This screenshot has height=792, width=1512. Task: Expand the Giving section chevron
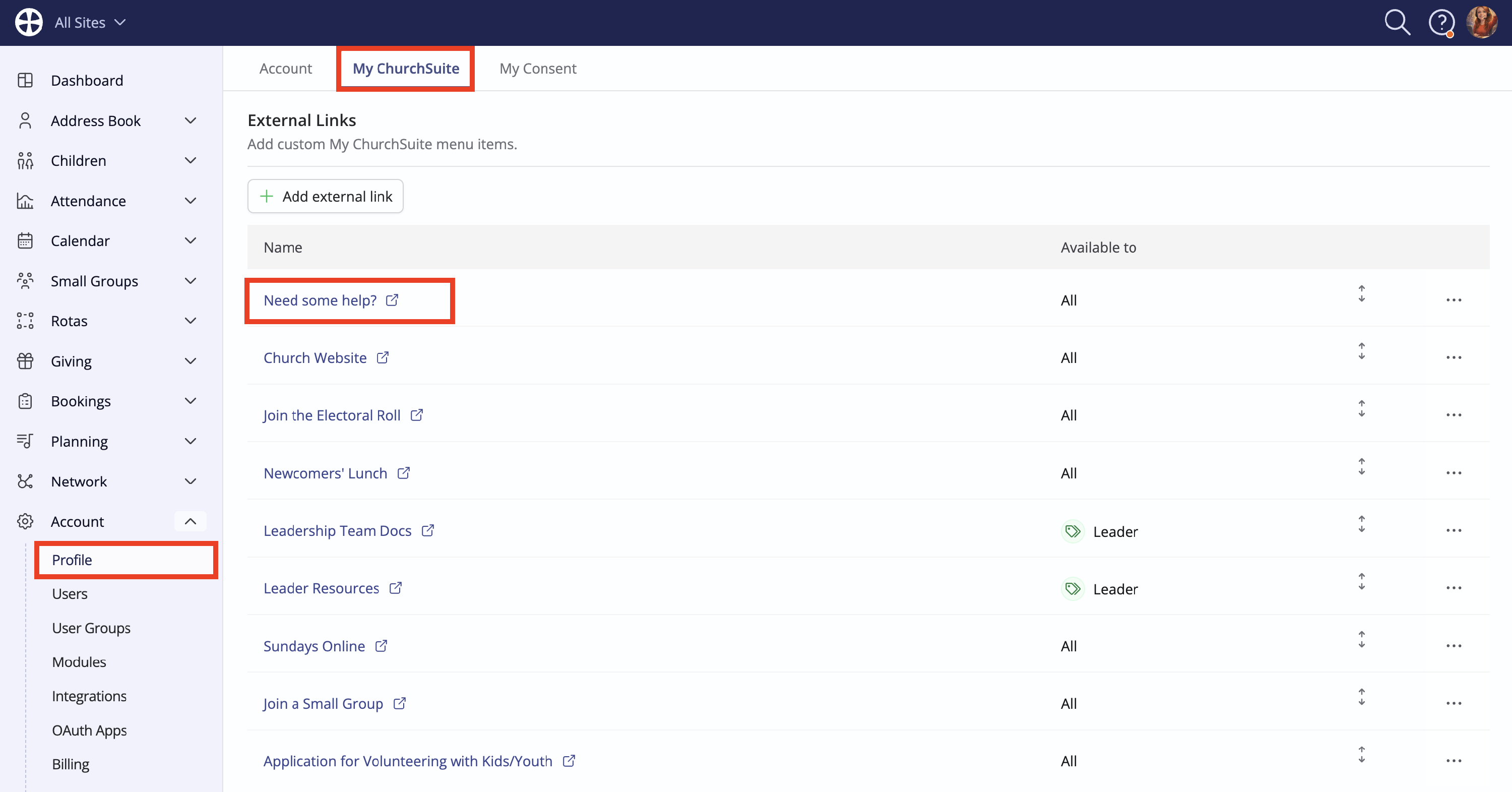tap(190, 361)
